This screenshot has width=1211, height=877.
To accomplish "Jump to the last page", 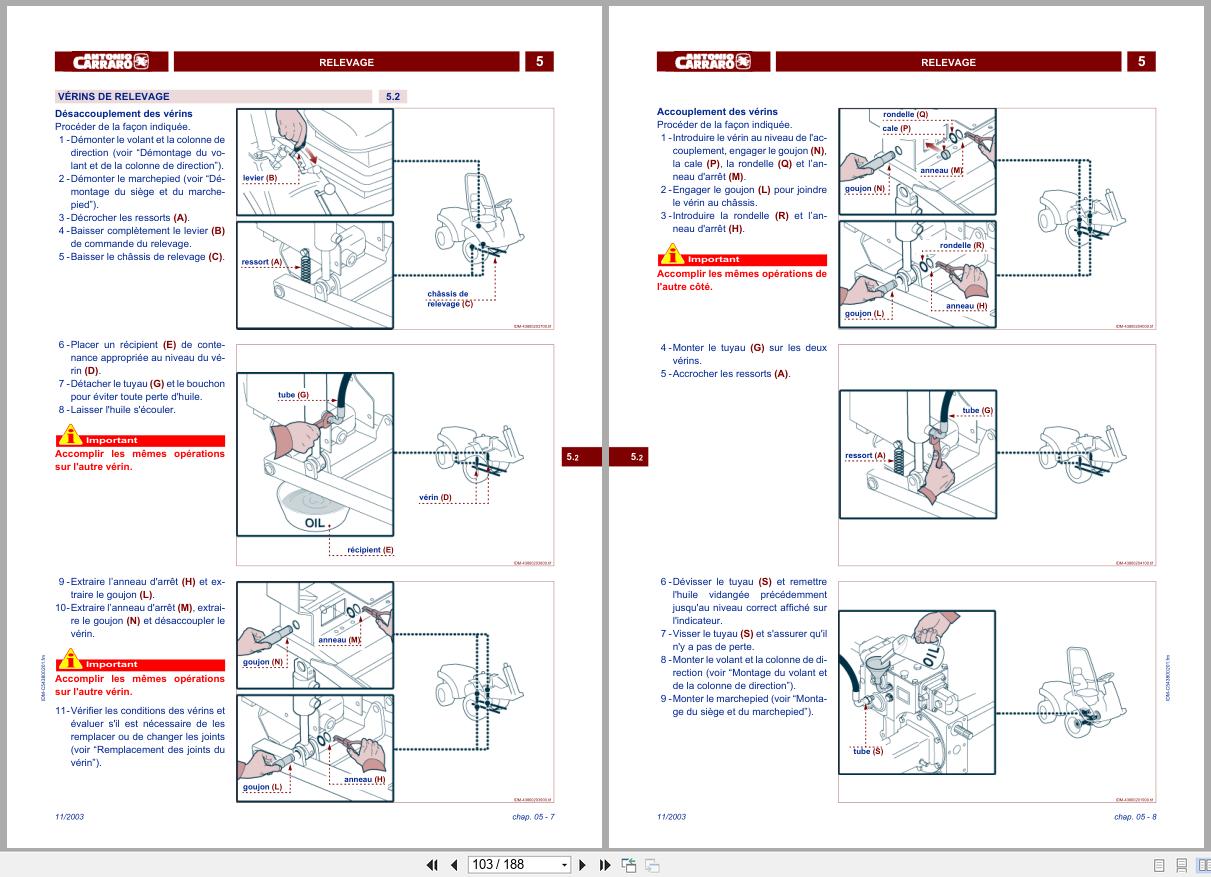I will 605,865.
